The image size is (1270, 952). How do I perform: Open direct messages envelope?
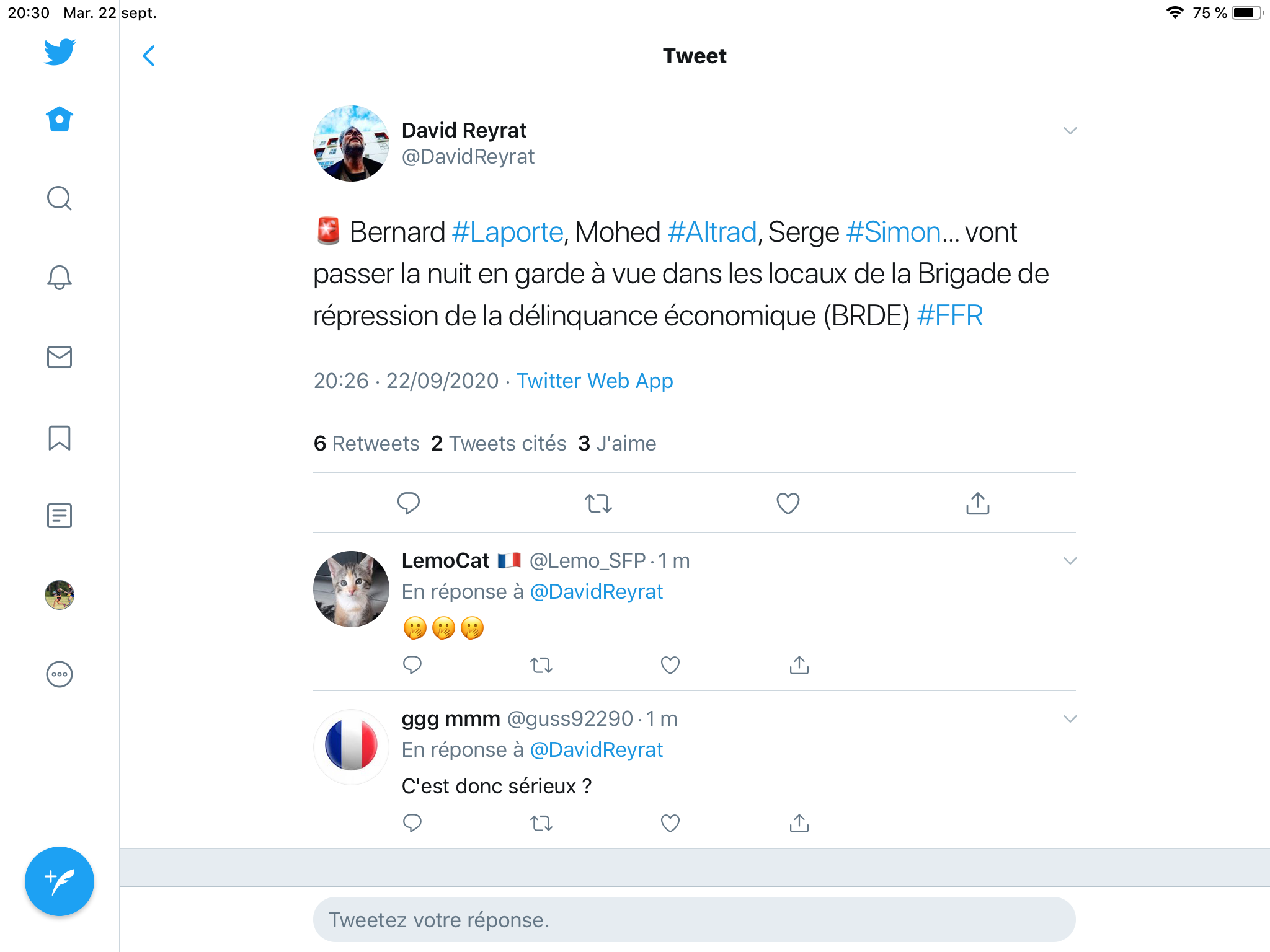[60, 357]
